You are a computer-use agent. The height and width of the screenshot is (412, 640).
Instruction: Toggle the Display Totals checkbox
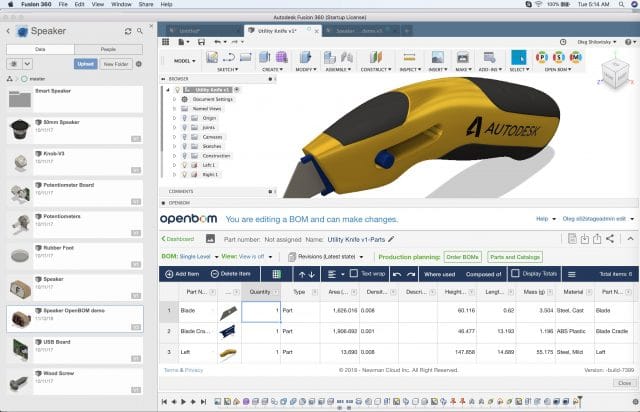pyautogui.click(x=515, y=273)
